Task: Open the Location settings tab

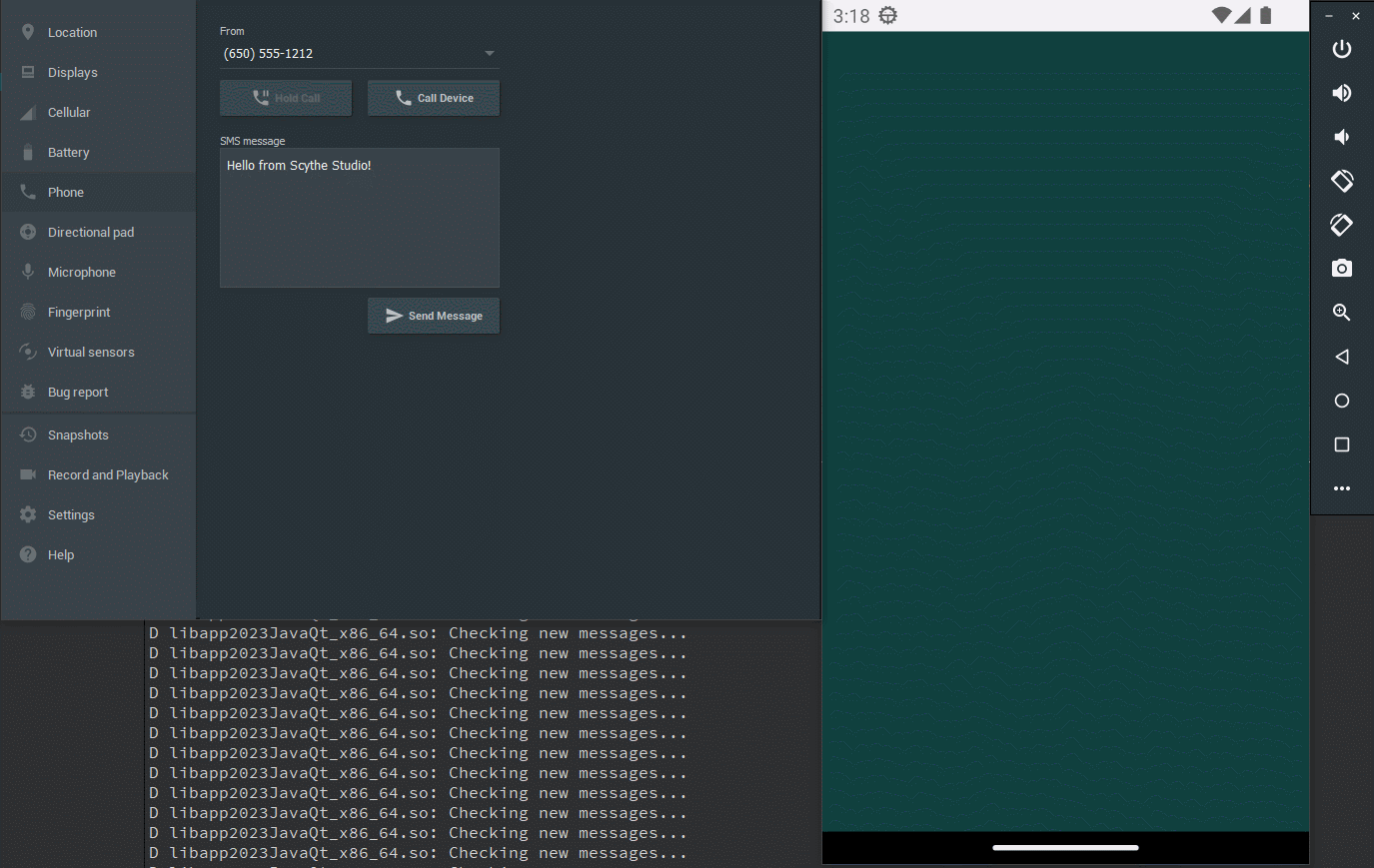Action: pyautogui.click(x=72, y=33)
